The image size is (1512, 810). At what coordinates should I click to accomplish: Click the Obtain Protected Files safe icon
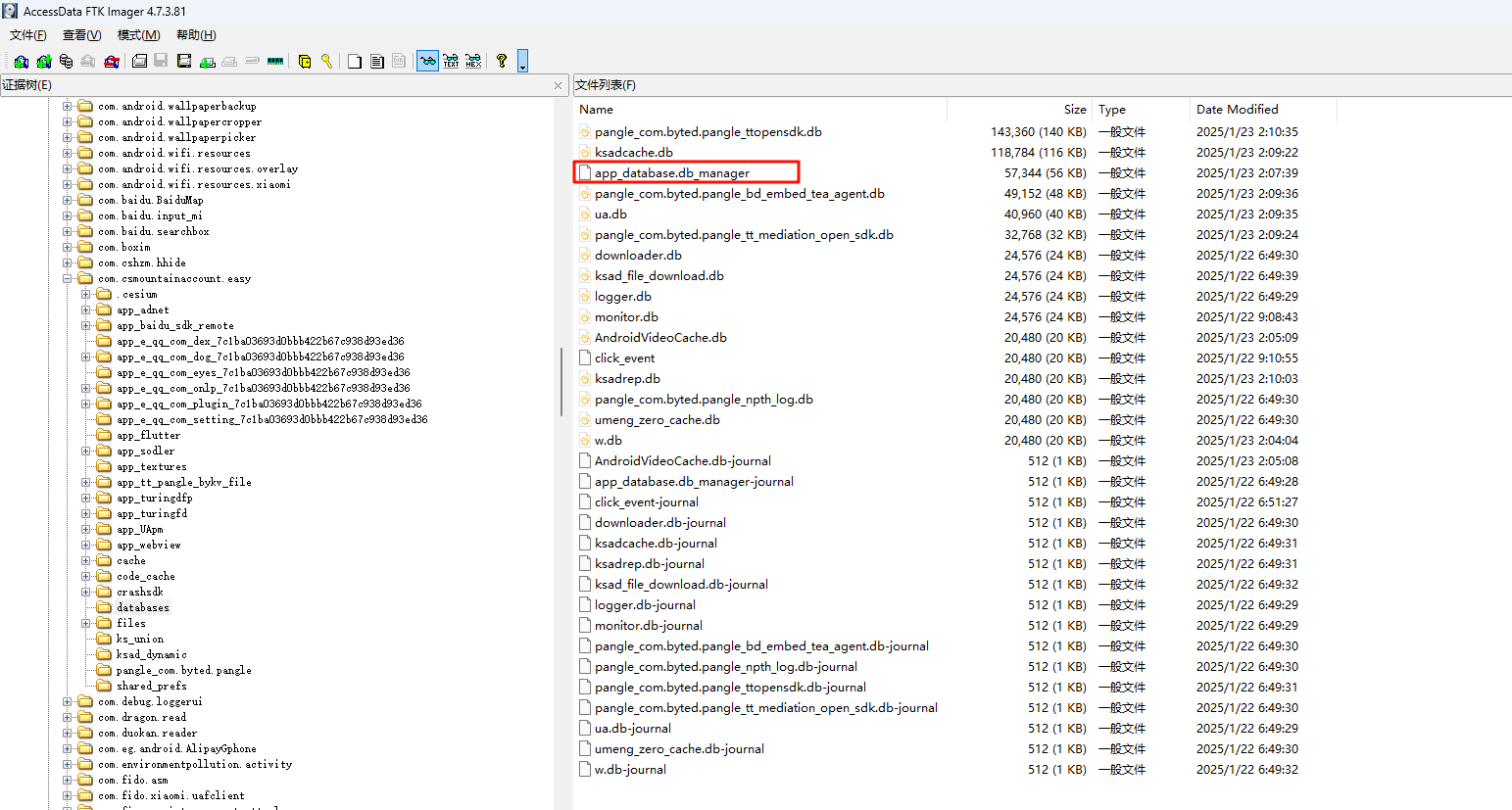point(305,61)
